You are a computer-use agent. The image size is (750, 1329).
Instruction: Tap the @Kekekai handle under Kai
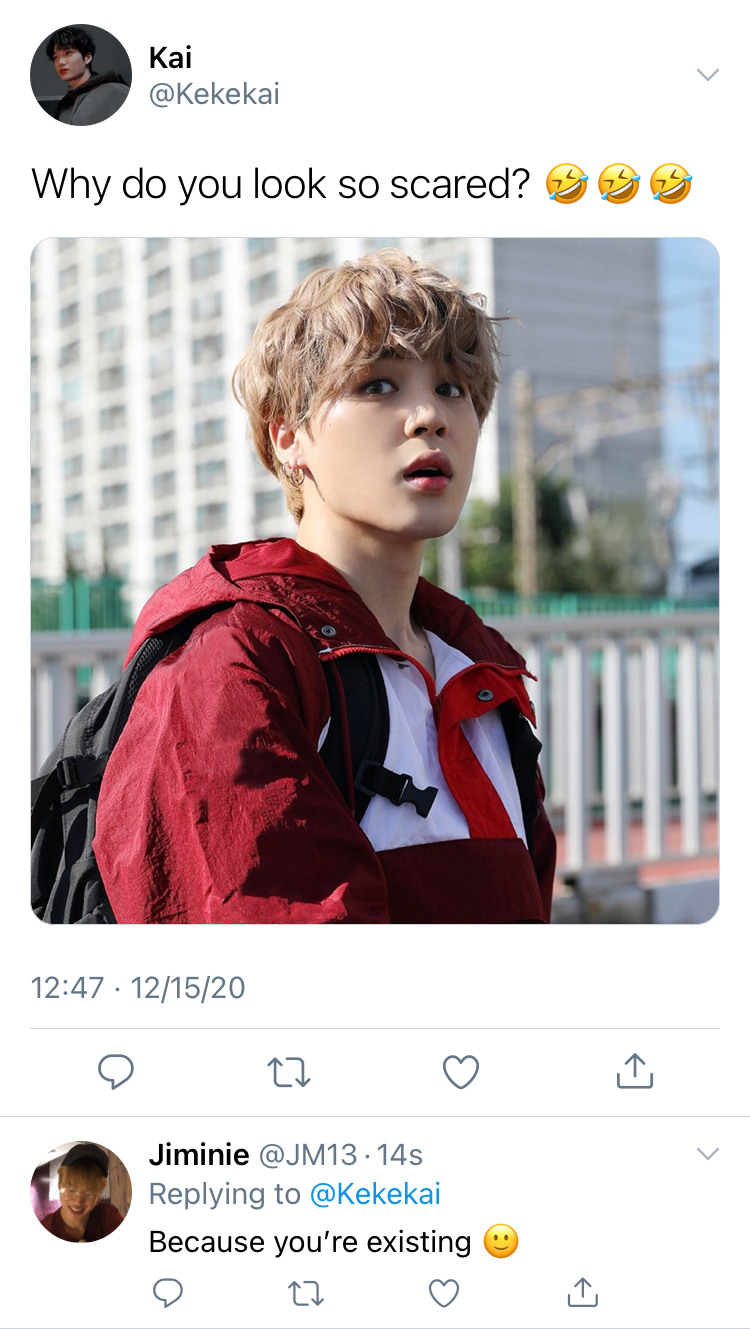(x=214, y=95)
